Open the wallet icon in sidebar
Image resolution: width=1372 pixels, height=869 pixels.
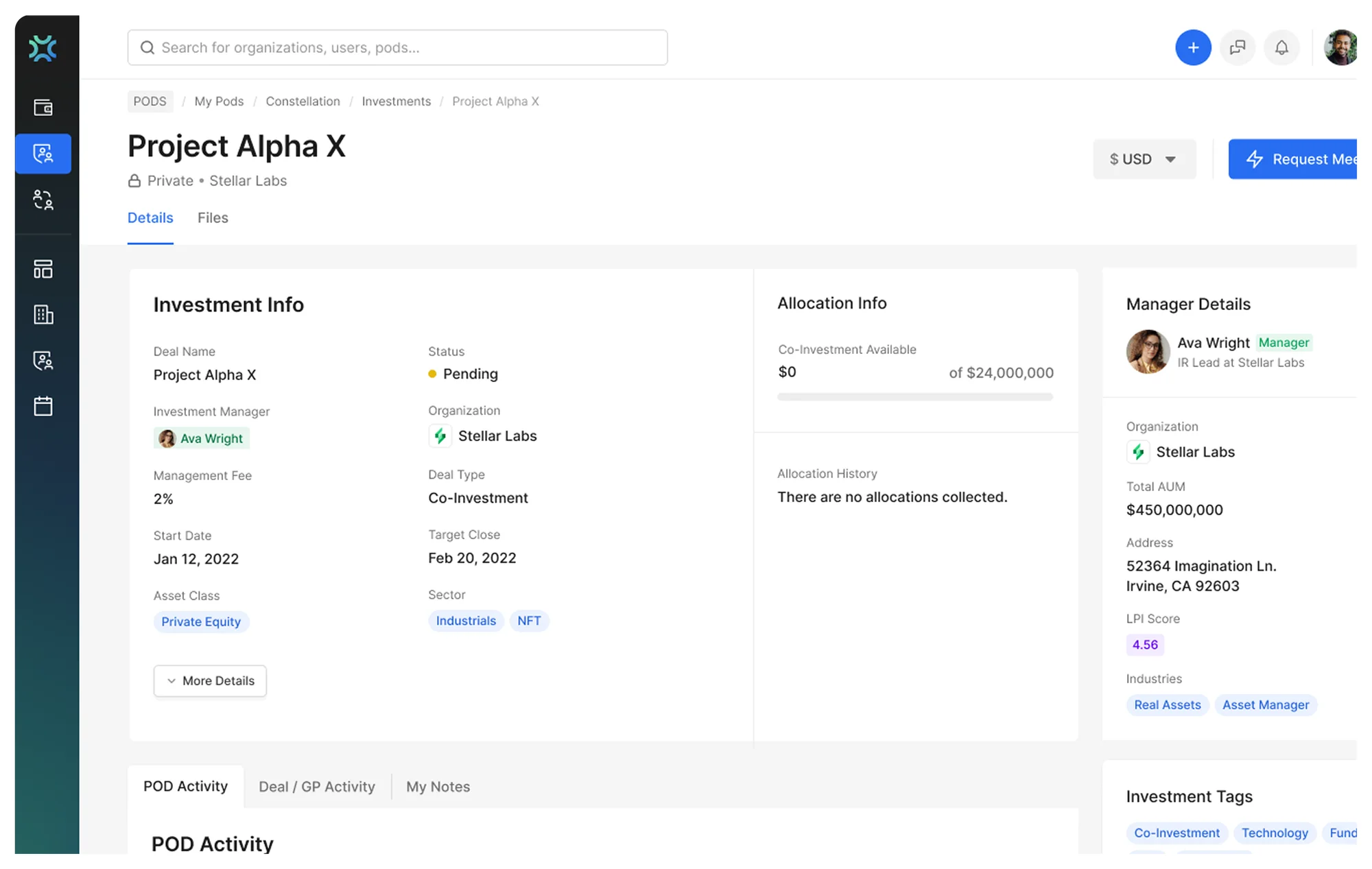point(43,108)
